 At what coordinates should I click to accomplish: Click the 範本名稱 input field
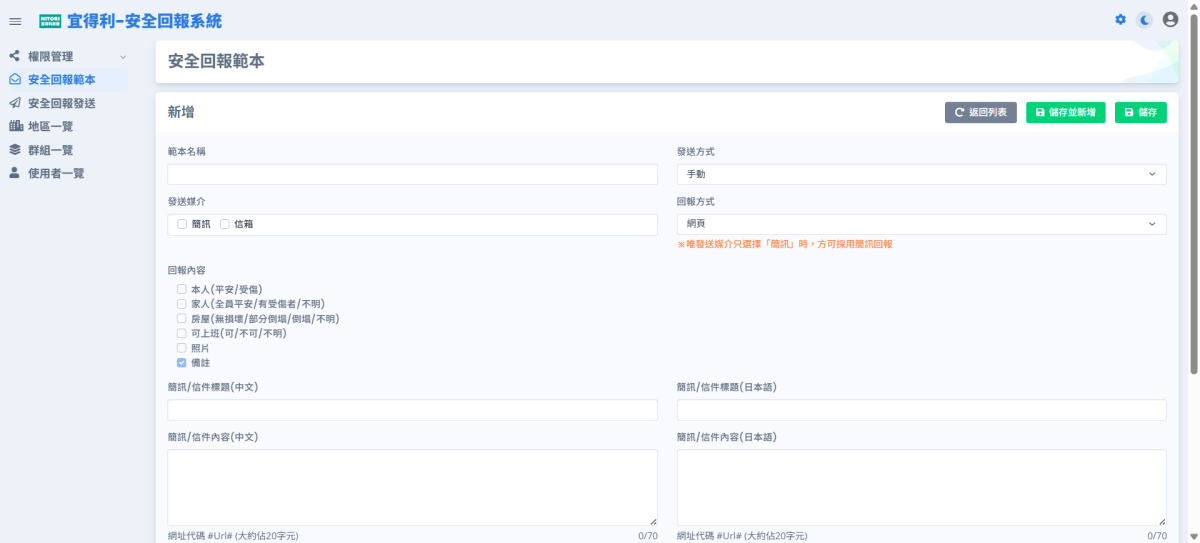pyautogui.click(x=412, y=174)
